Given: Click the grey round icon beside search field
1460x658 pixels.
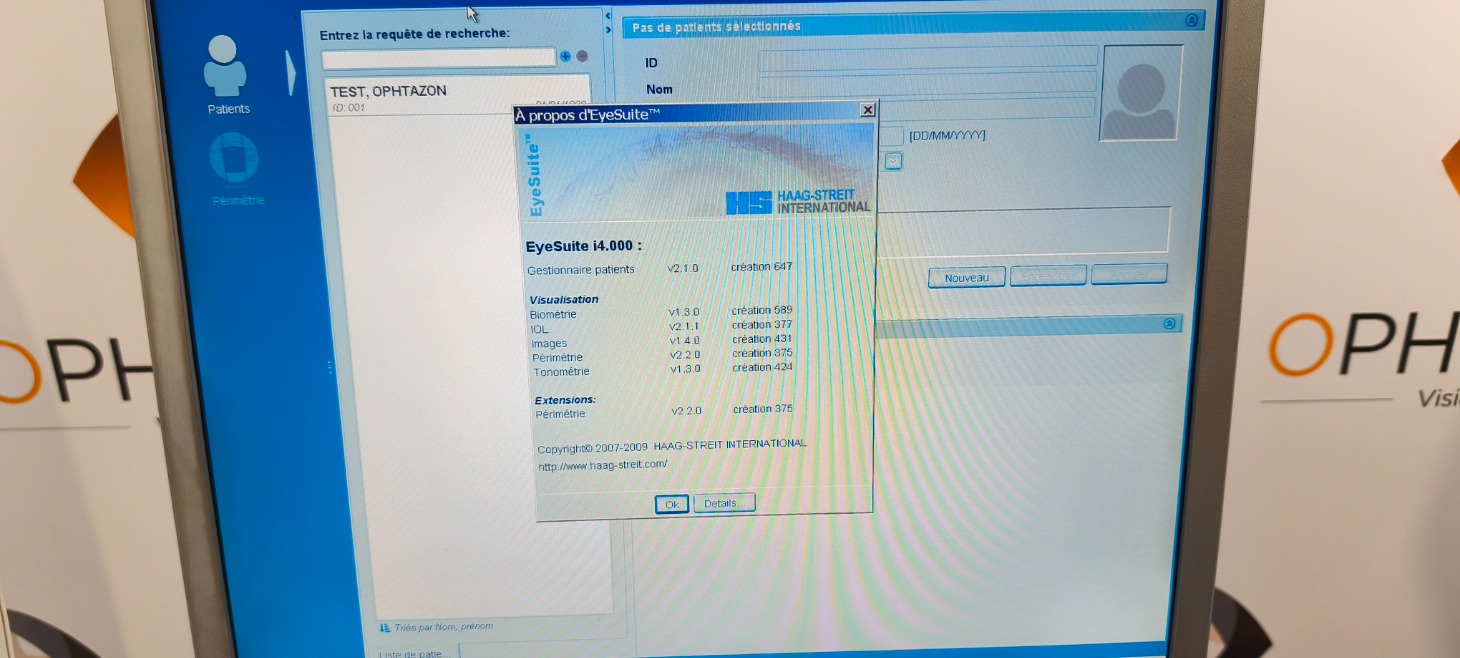Looking at the screenshot, I should pos(582,57).
